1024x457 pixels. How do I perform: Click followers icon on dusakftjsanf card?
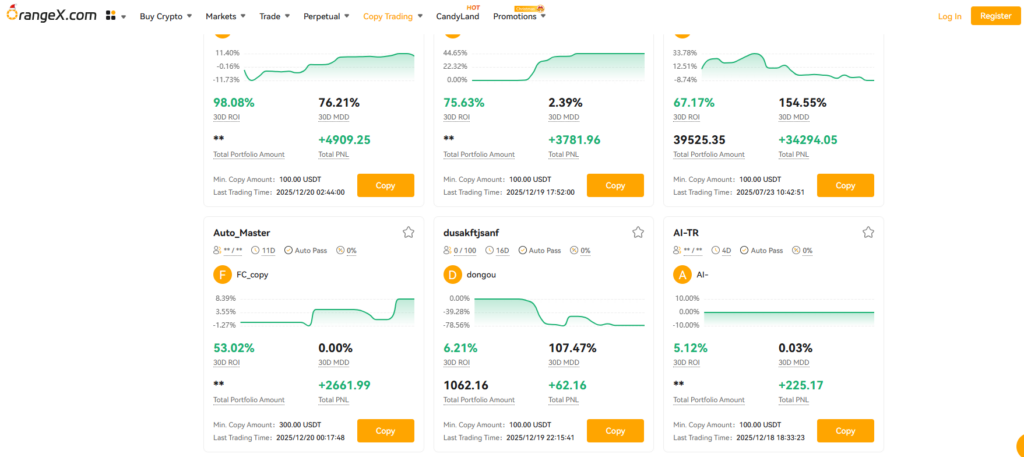[x=448, y=250]
